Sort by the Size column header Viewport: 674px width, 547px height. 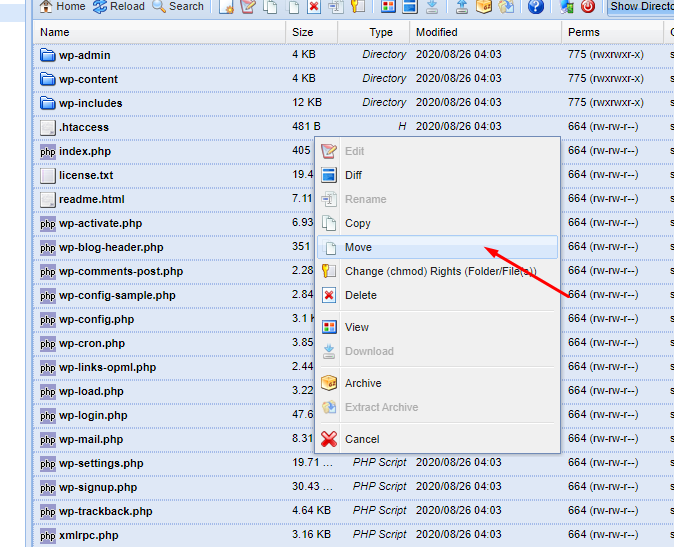(312, 32)
